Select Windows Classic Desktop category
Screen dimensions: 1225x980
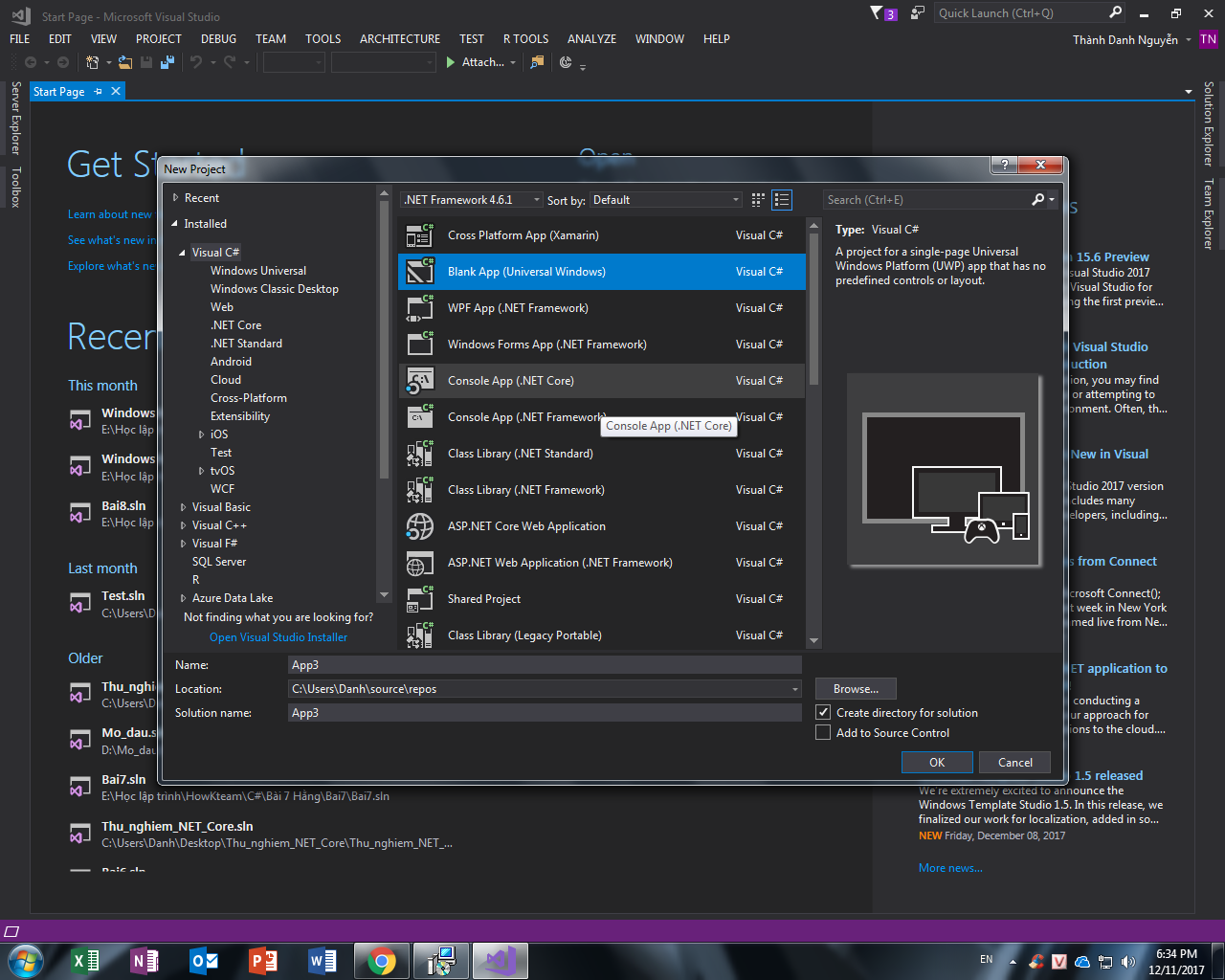click(x=275, y=289)
